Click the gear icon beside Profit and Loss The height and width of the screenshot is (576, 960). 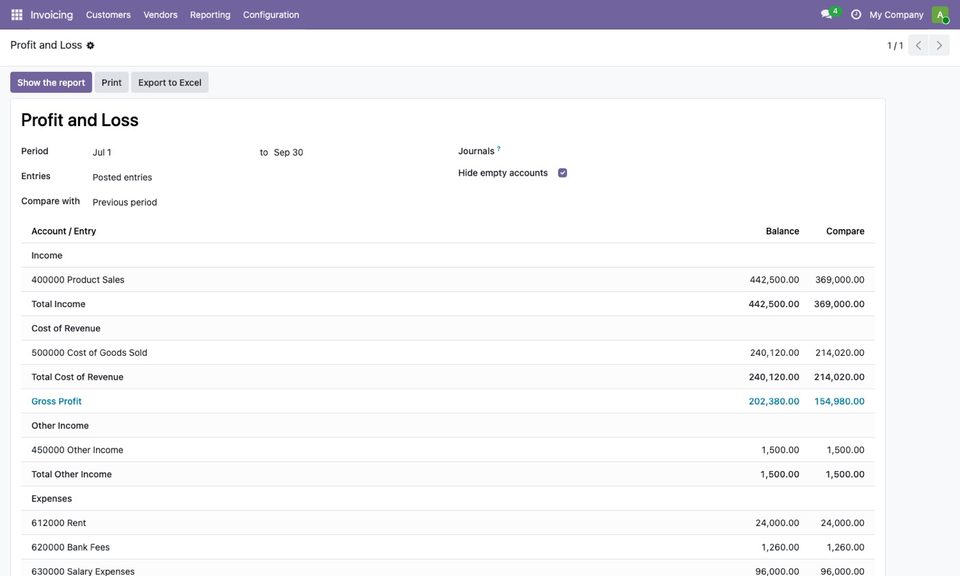point(90,45)
